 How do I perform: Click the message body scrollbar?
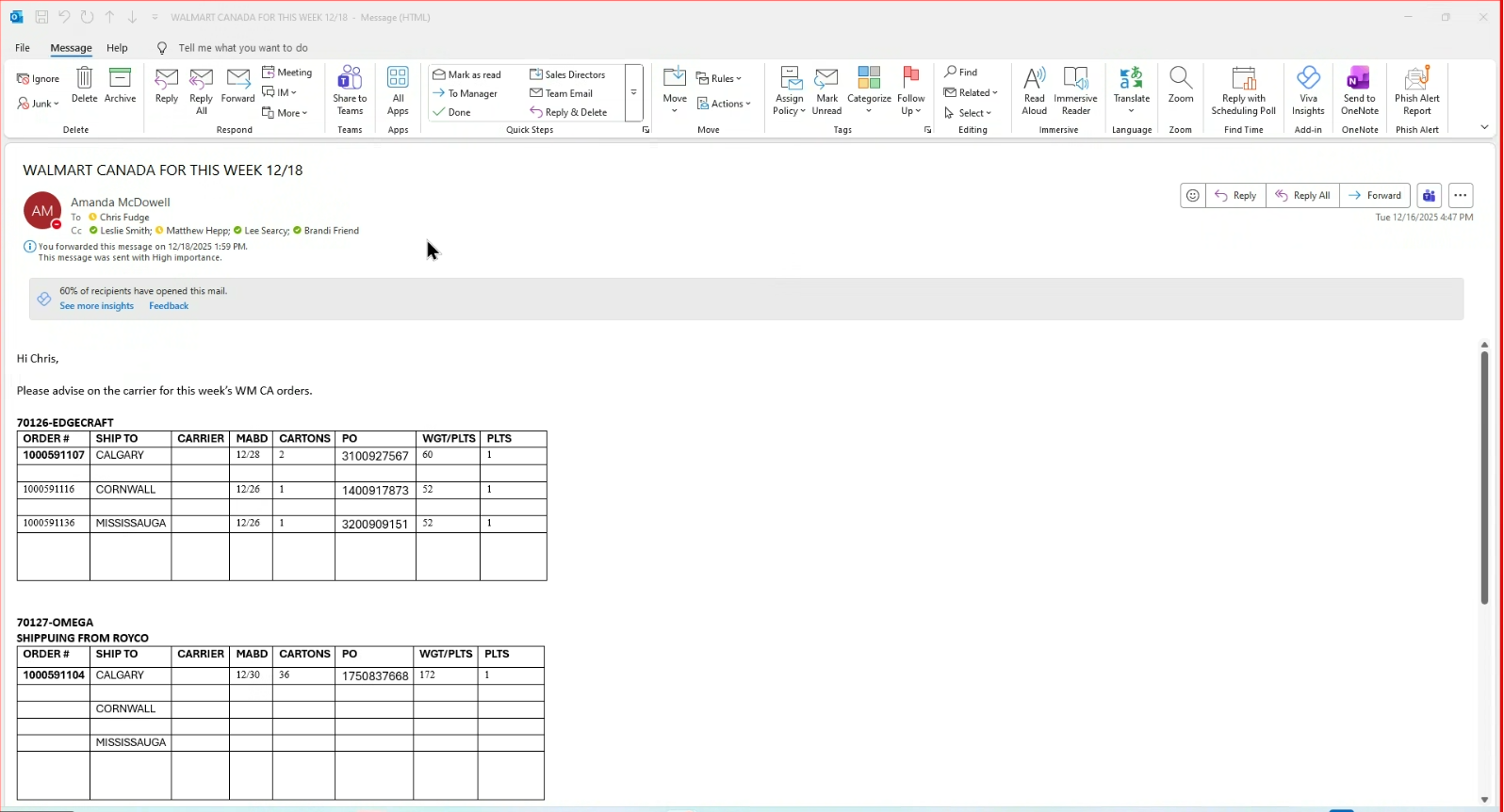coord(1484,478)
